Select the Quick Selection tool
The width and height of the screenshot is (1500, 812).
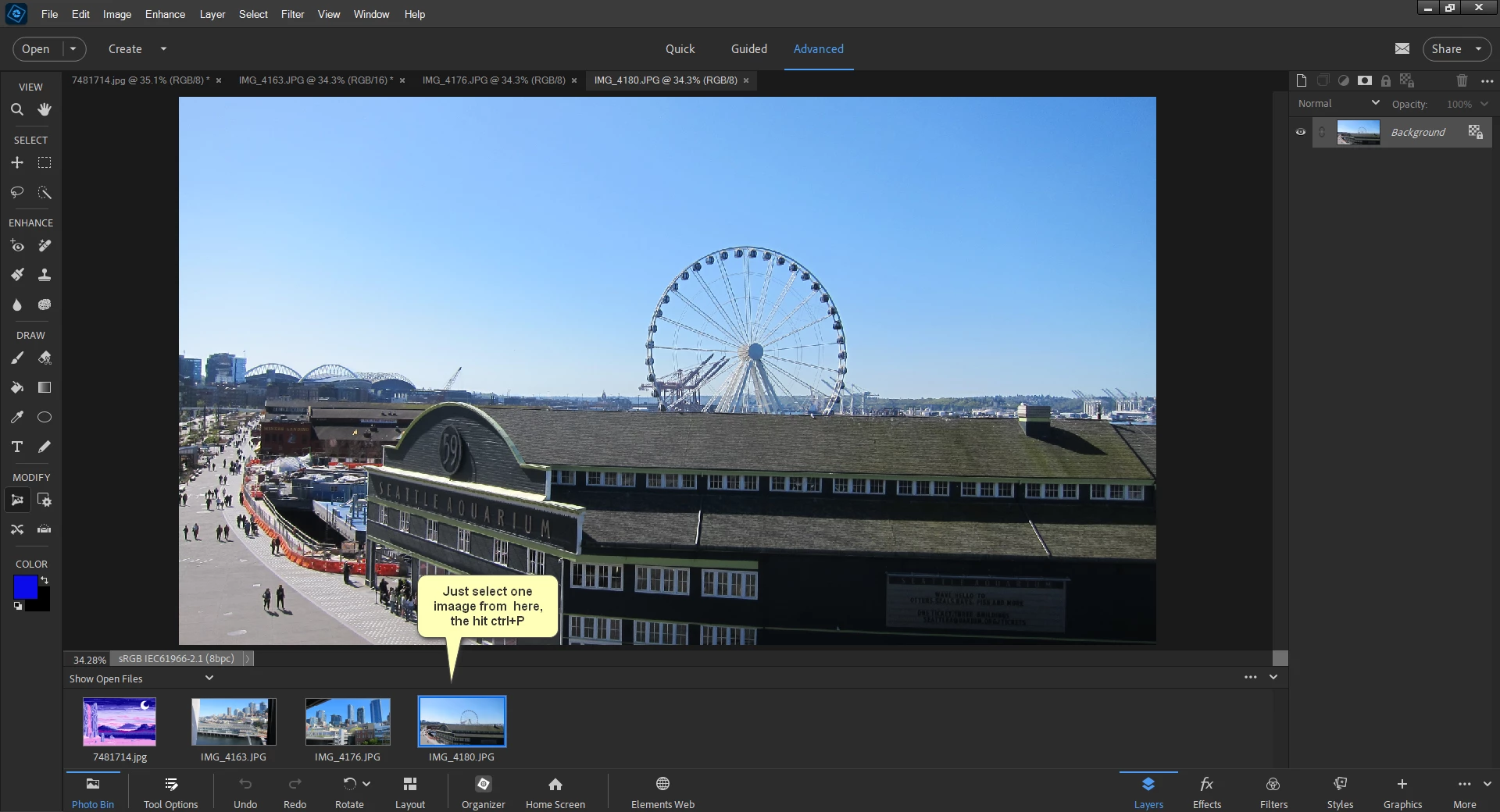click(45, 192)
